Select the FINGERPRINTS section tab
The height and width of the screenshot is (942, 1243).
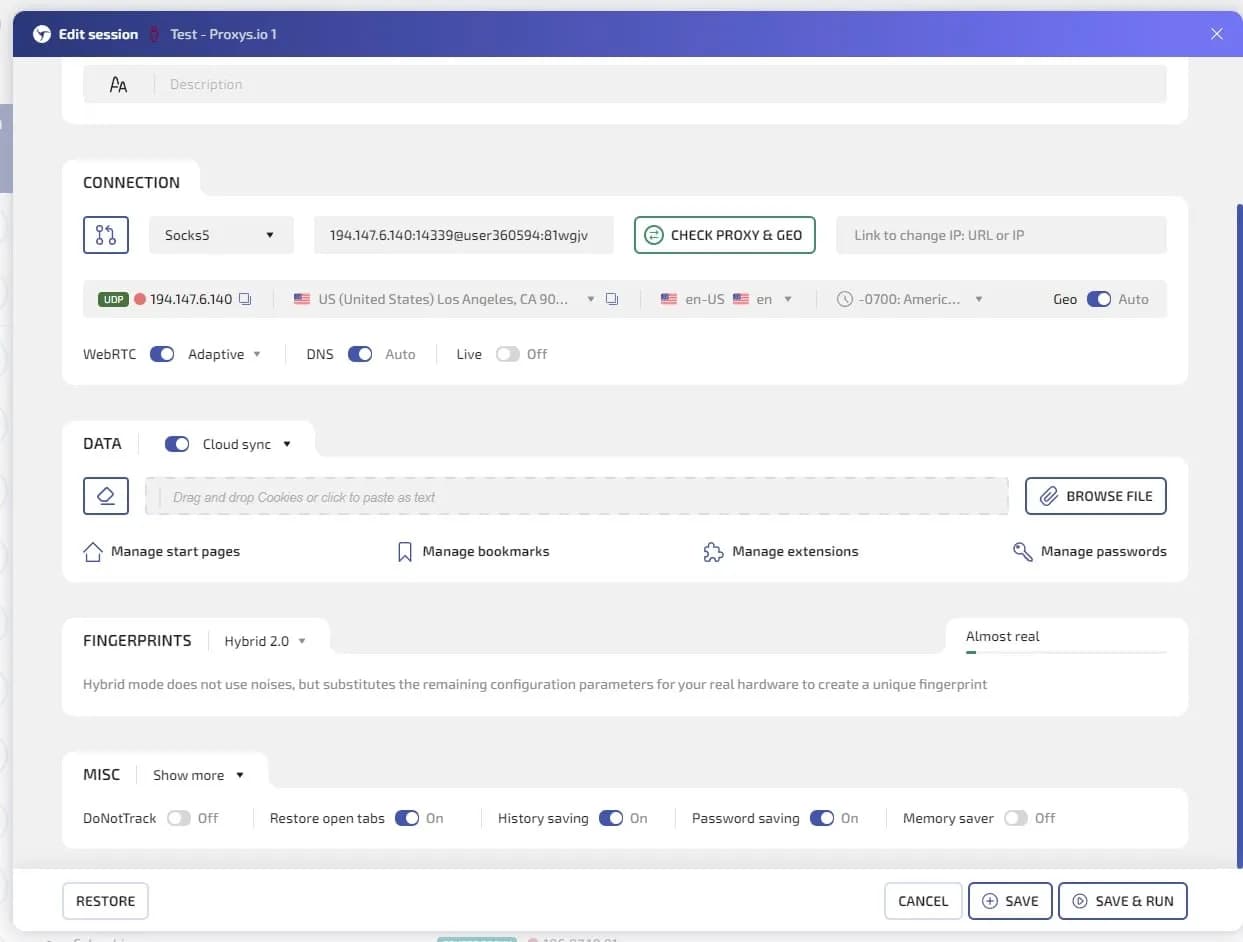coord(137,640)
